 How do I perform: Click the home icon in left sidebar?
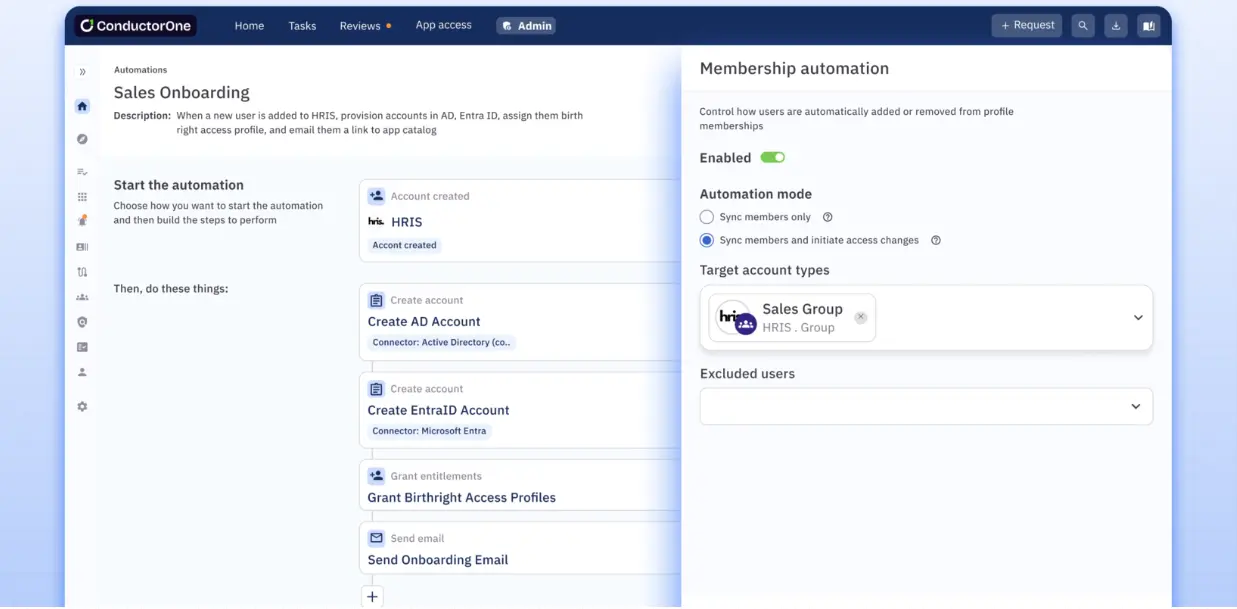point(82,106)
